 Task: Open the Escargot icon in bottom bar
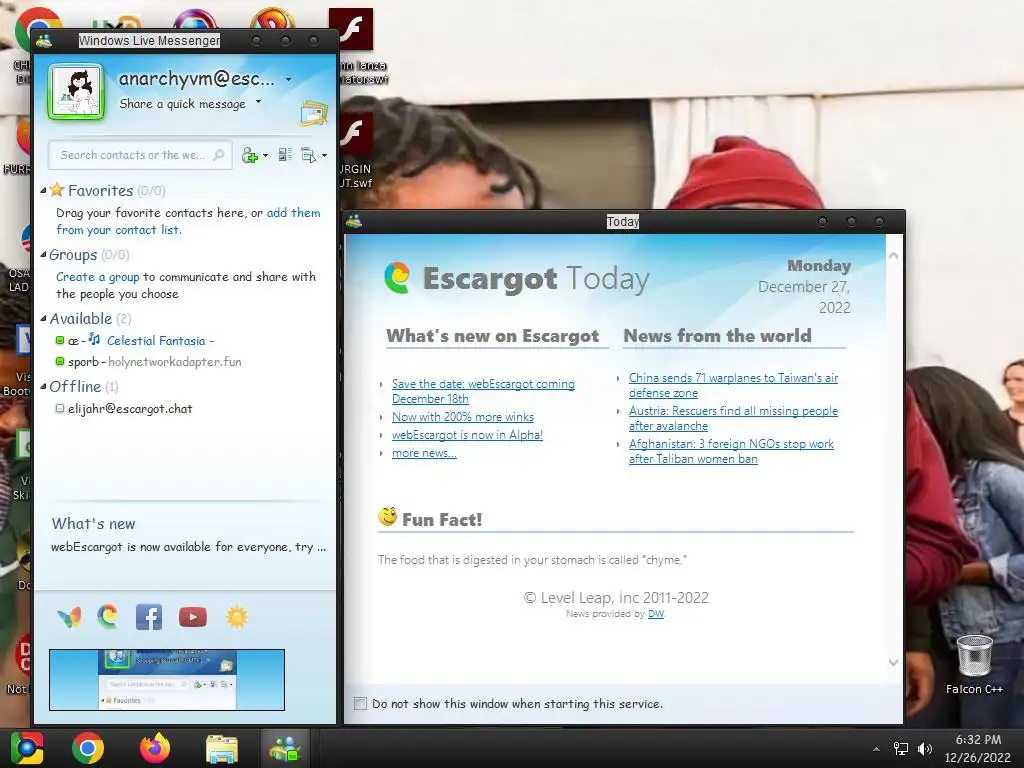pyautogui.click(x=108, y=616)
